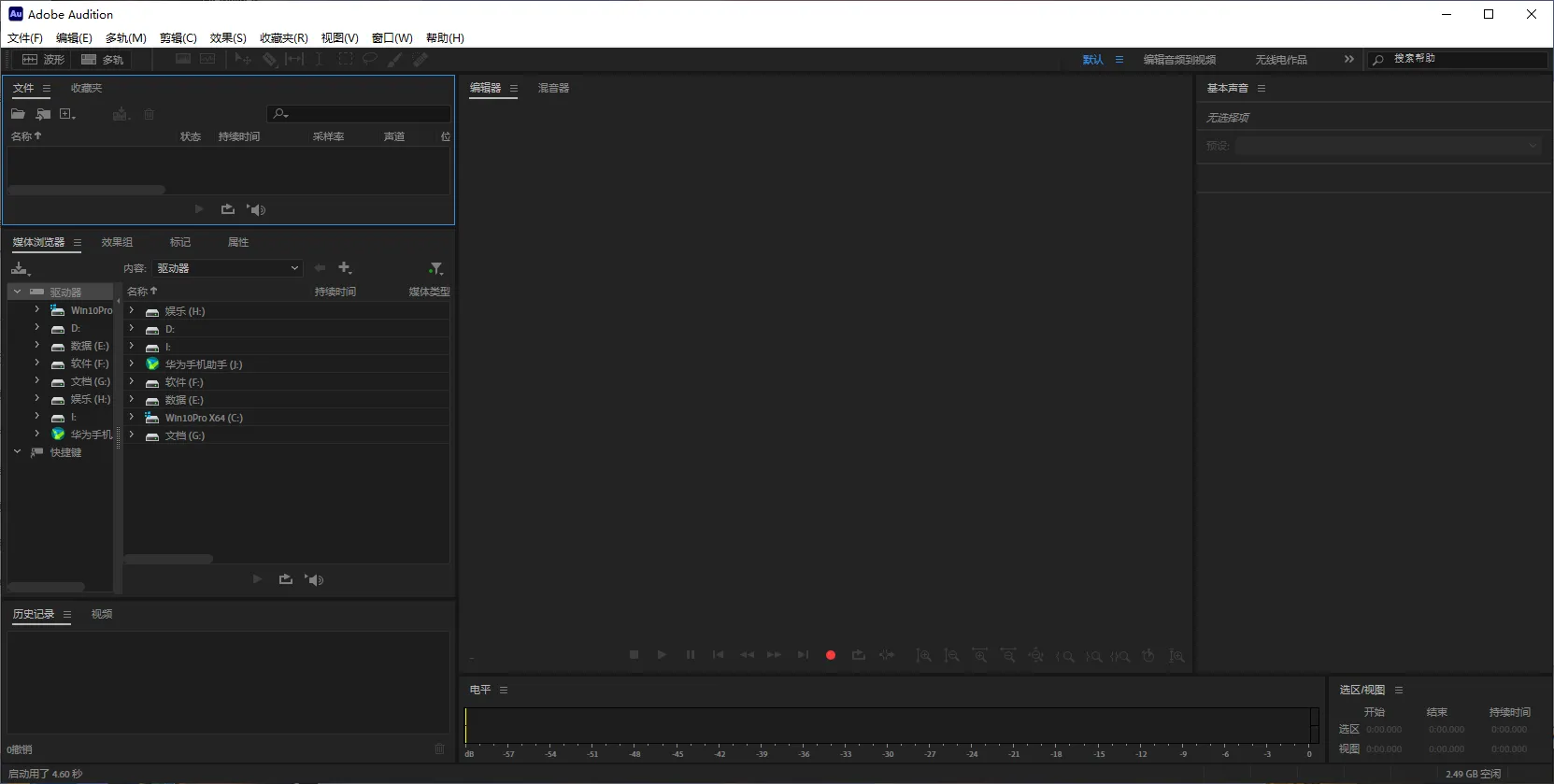Open the 内容 drives dropdown
Screen dimensions: 1554x784
pos(228,268)
